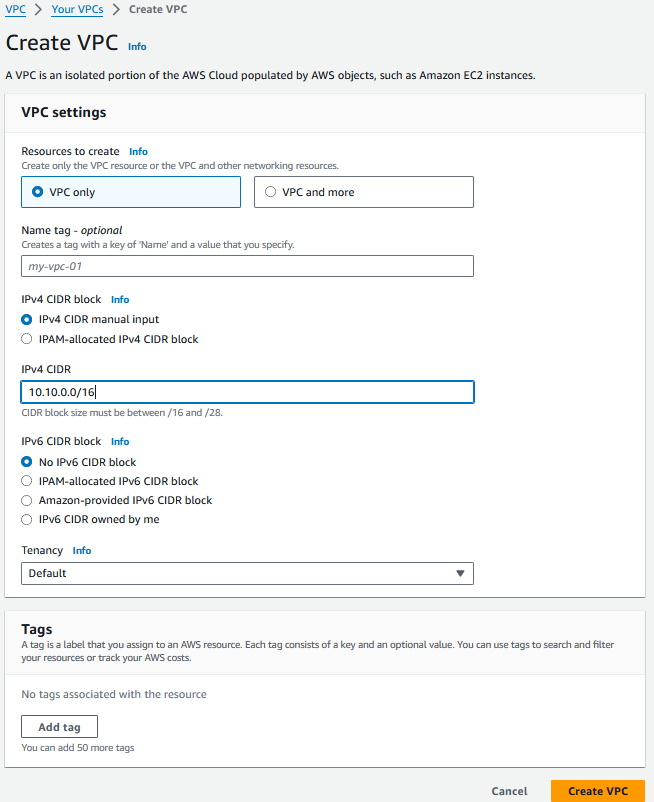654x802 pixels.
Task: Go to Your VPCs breadcrumb
Action: [77, 9]
